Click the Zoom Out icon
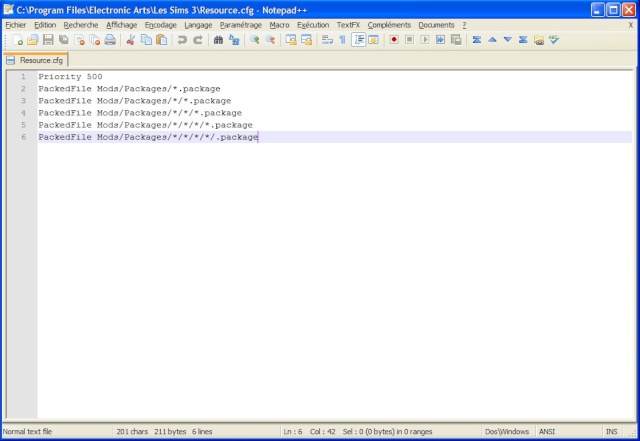640x441 pixels. [x=270, y=40]
